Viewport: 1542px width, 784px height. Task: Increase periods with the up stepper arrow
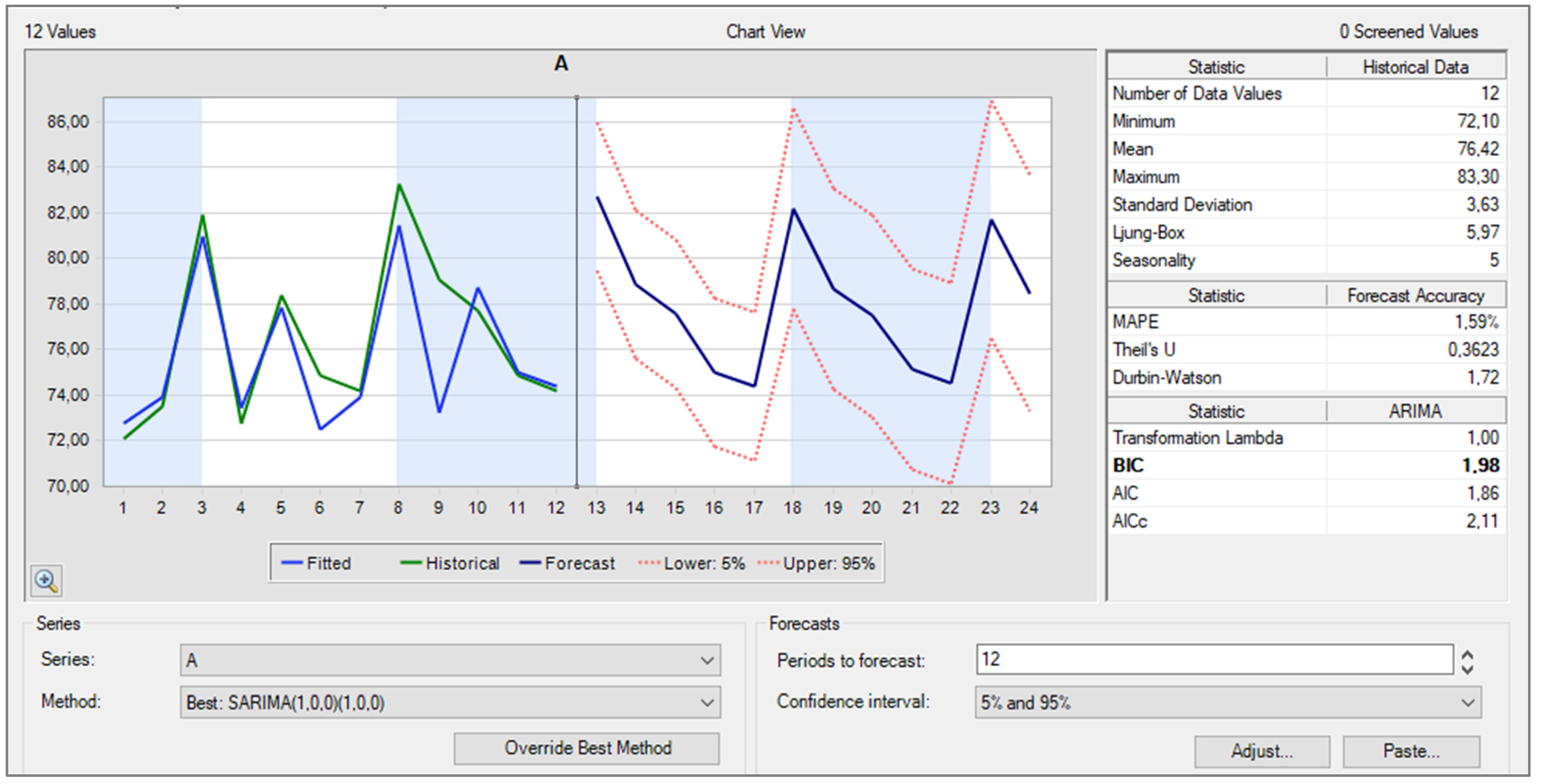[x=1467, y=655]
